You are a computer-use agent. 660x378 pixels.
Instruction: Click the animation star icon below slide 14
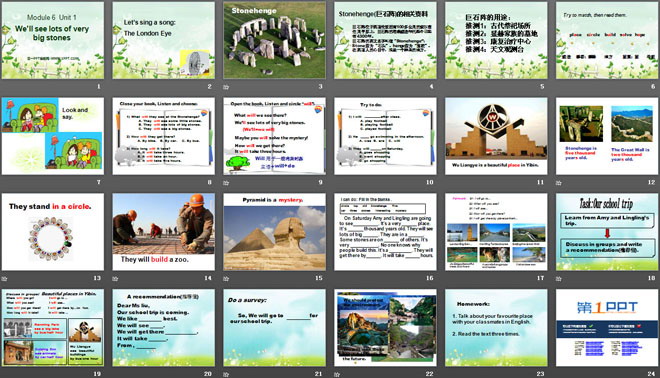[x=115, y=278]
